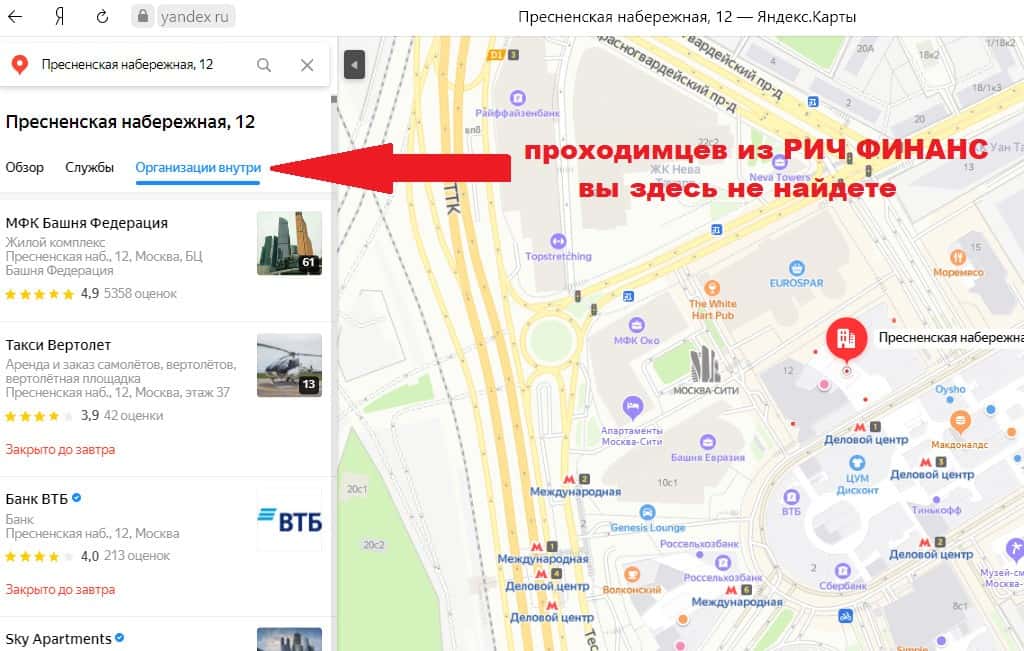Click the red Пресненская набережная map pin
Viewport: 1024px width, 651px height.
pos(846,338)
